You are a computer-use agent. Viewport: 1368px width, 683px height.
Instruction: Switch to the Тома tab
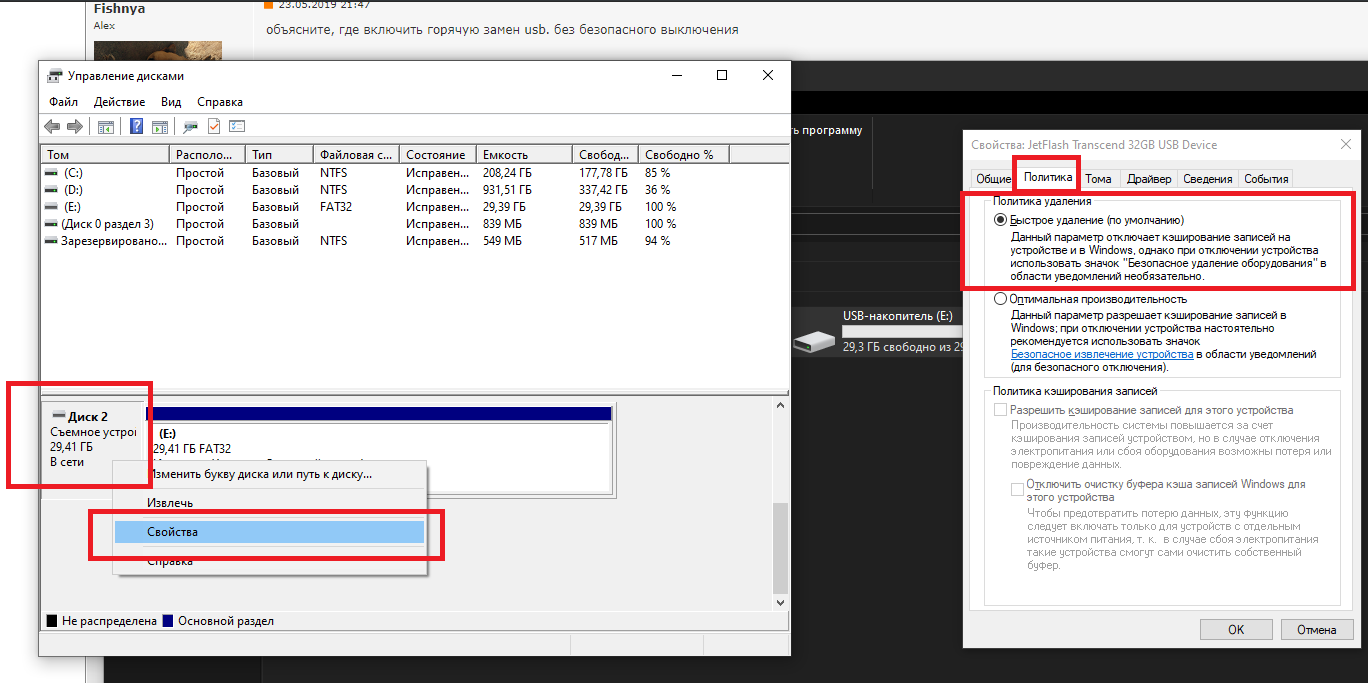1098,179
